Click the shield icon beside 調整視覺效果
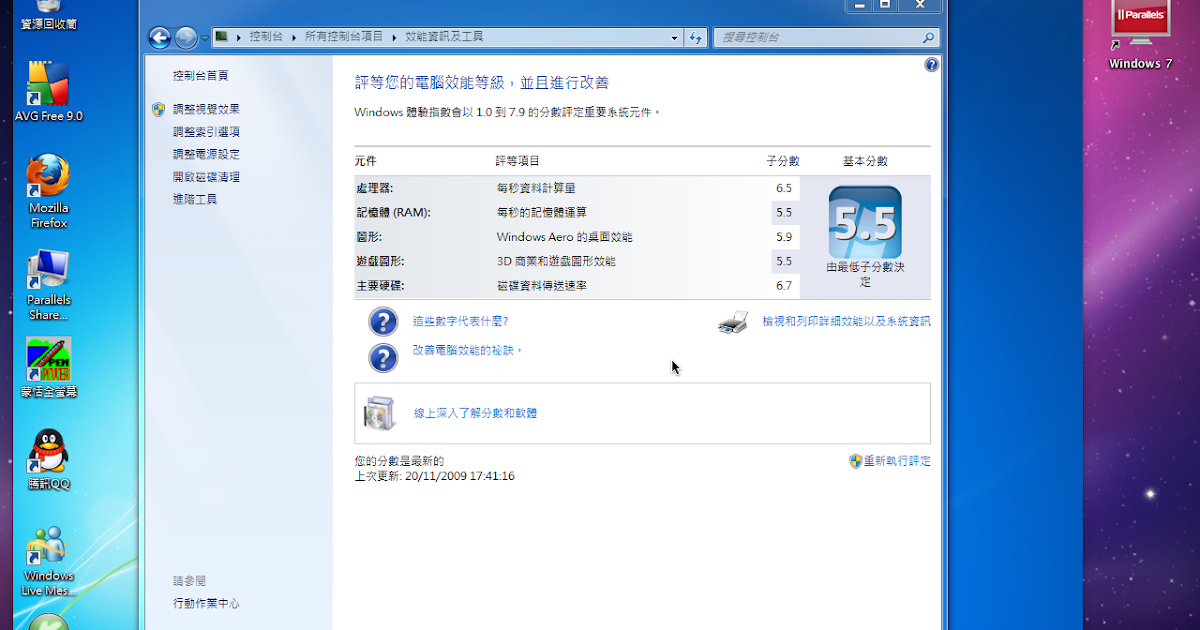Image resolution: width=1200 pixels, height=630 pixels. point(158,109)
